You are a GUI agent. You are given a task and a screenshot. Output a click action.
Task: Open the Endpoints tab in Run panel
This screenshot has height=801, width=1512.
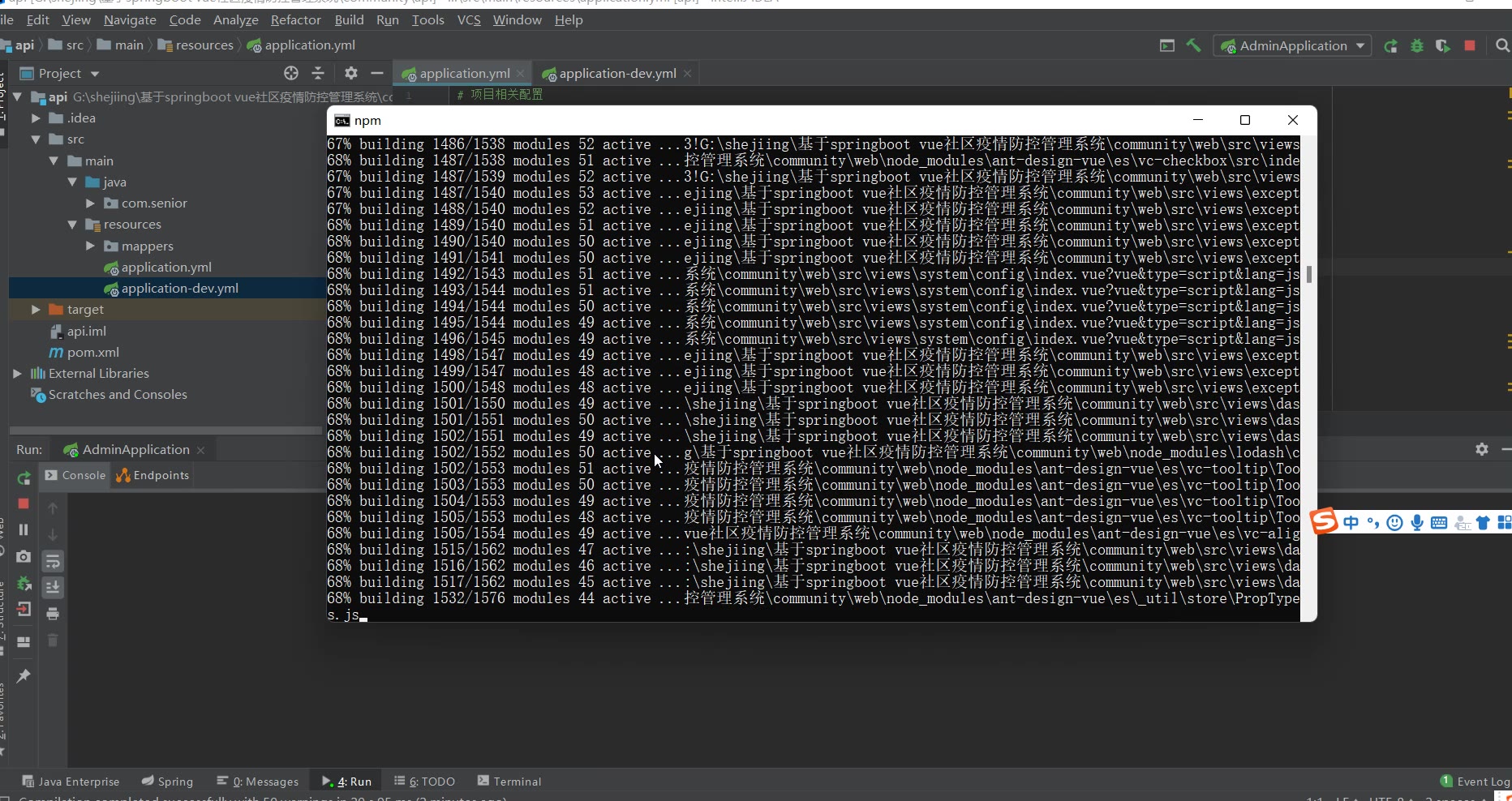pos(153,475)
